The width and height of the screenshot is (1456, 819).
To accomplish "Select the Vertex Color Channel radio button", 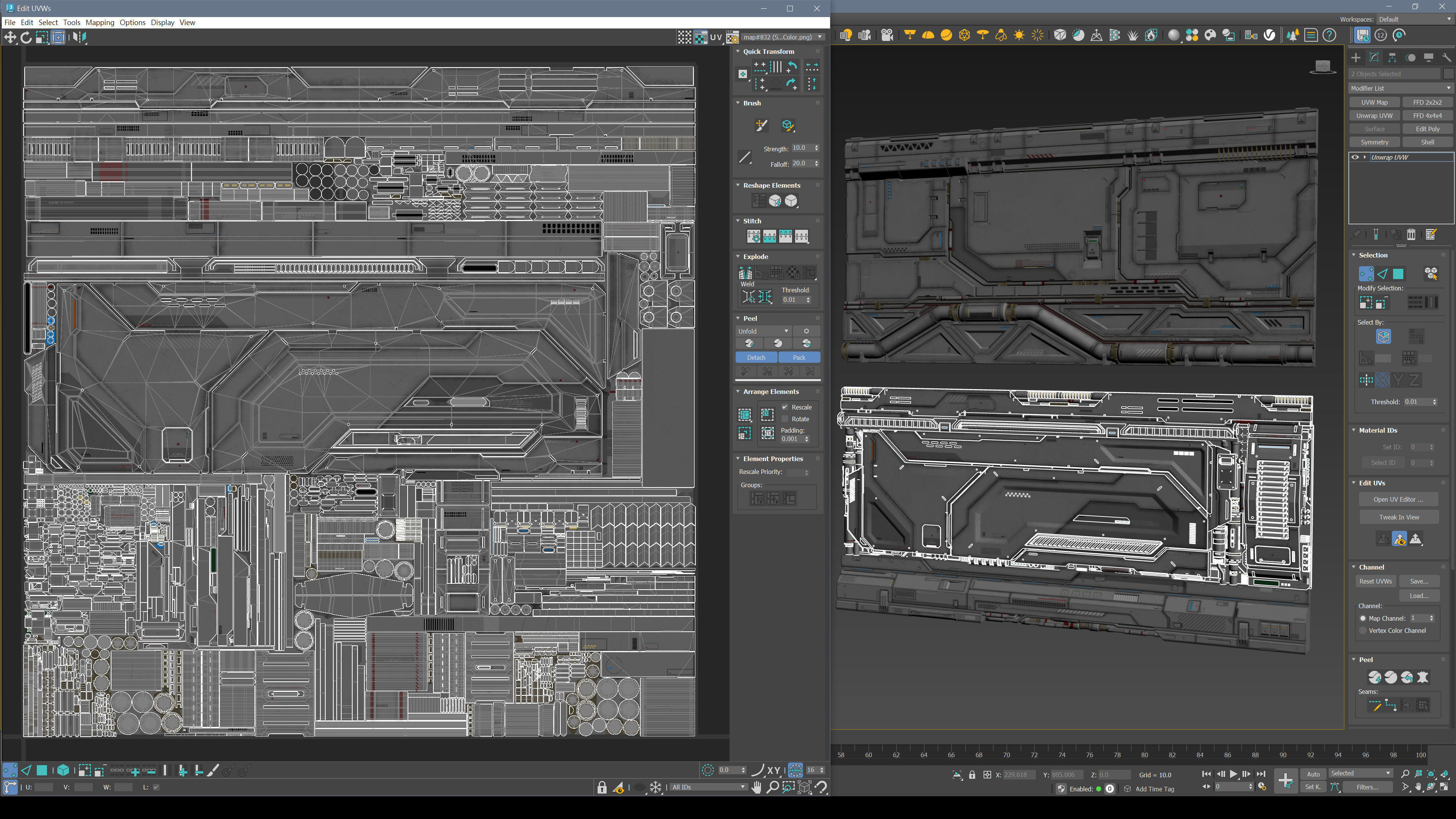I will click(x=1363, y=630).
